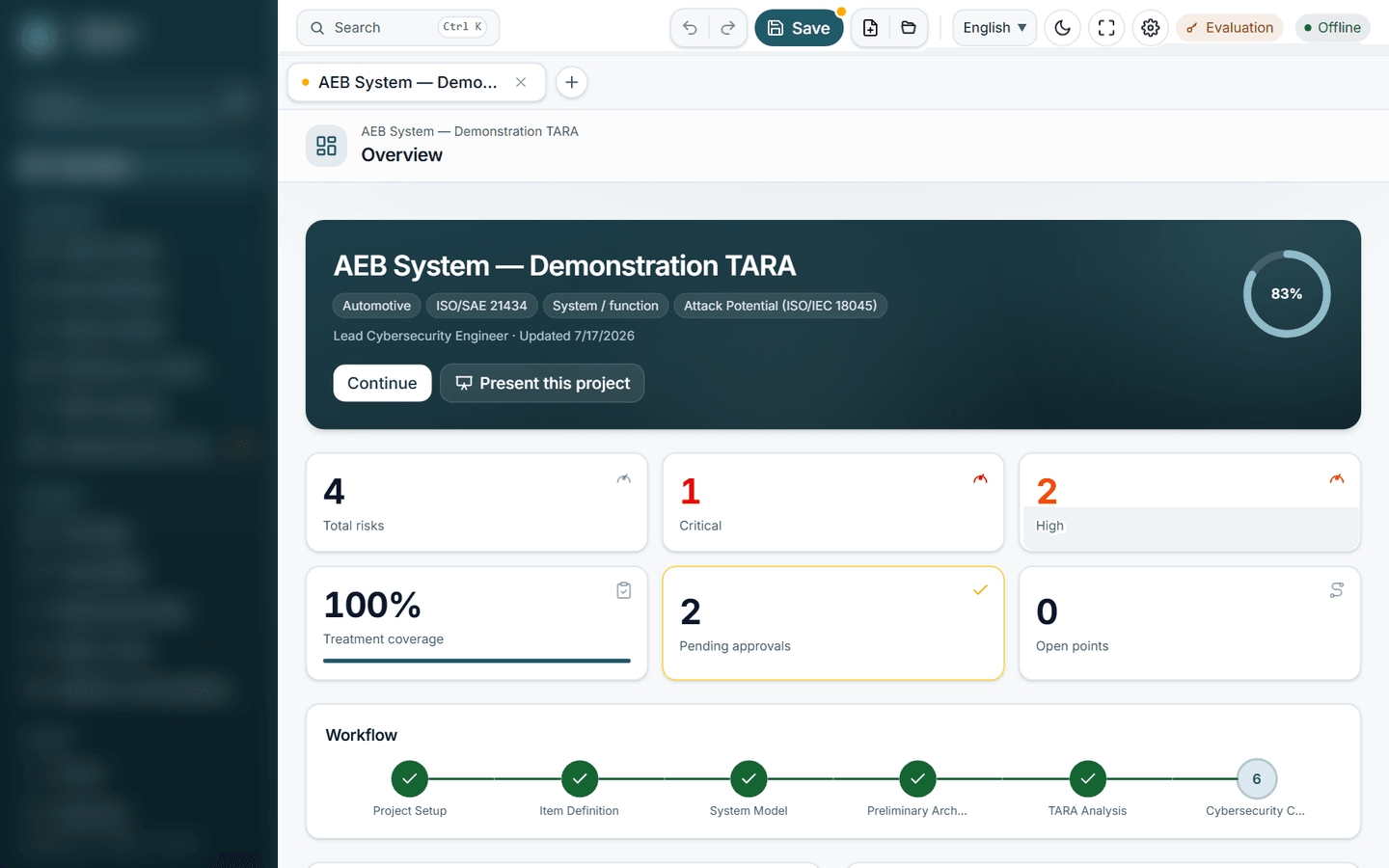Image resolution: width=1389 pixels, height=868 pixels.
Task: Open the Open points card
Action: pyautogui.click(x=1189, y=623)
